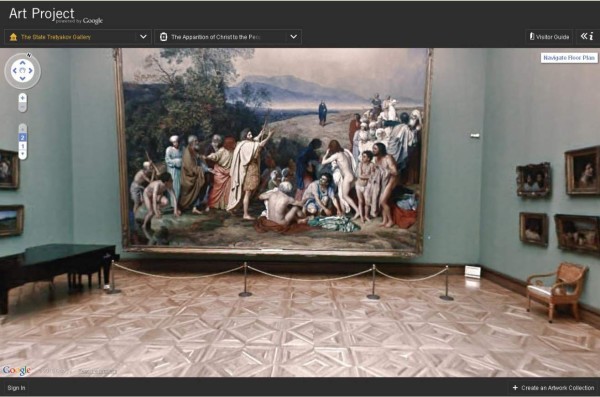Image resolution: width=600 pixels, height=397 pixels.
Task: Click the floor placard sign near the wall
Action: [x=473, y=271]
